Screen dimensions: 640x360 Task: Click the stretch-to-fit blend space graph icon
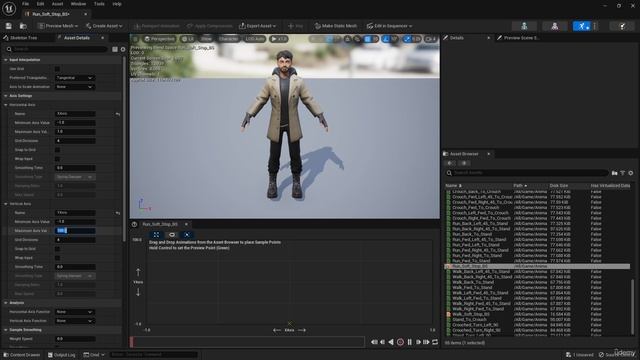point(156,235)
